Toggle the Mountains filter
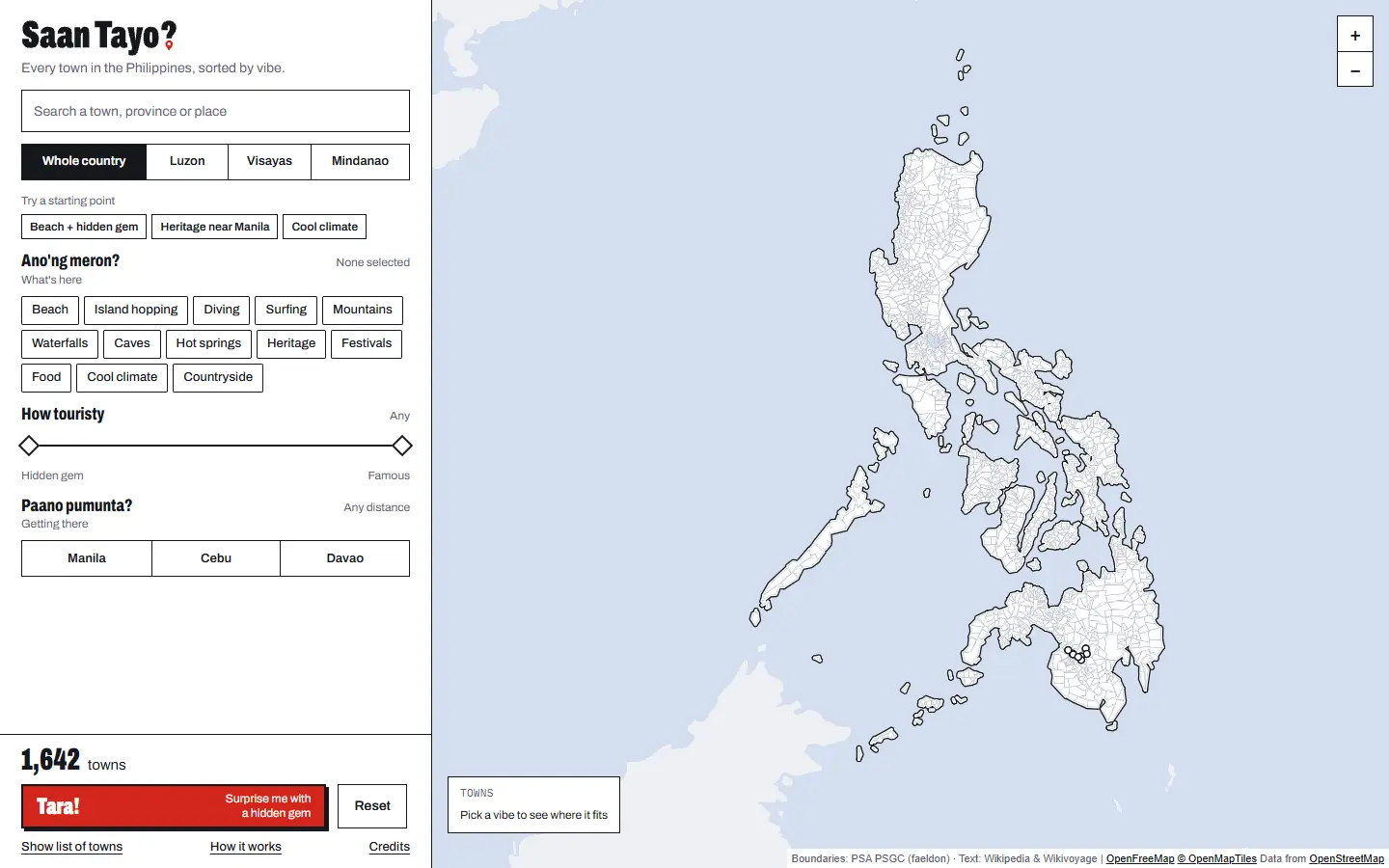The width and height of the screenshot is (1389, 868). coord(363,310)
